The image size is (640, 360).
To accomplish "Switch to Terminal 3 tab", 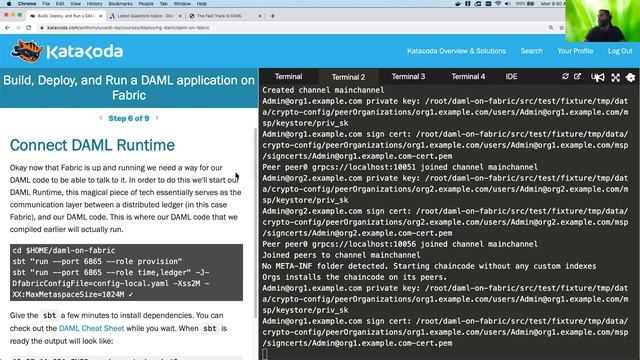I will pyautogui.click(x=408, y=77).
